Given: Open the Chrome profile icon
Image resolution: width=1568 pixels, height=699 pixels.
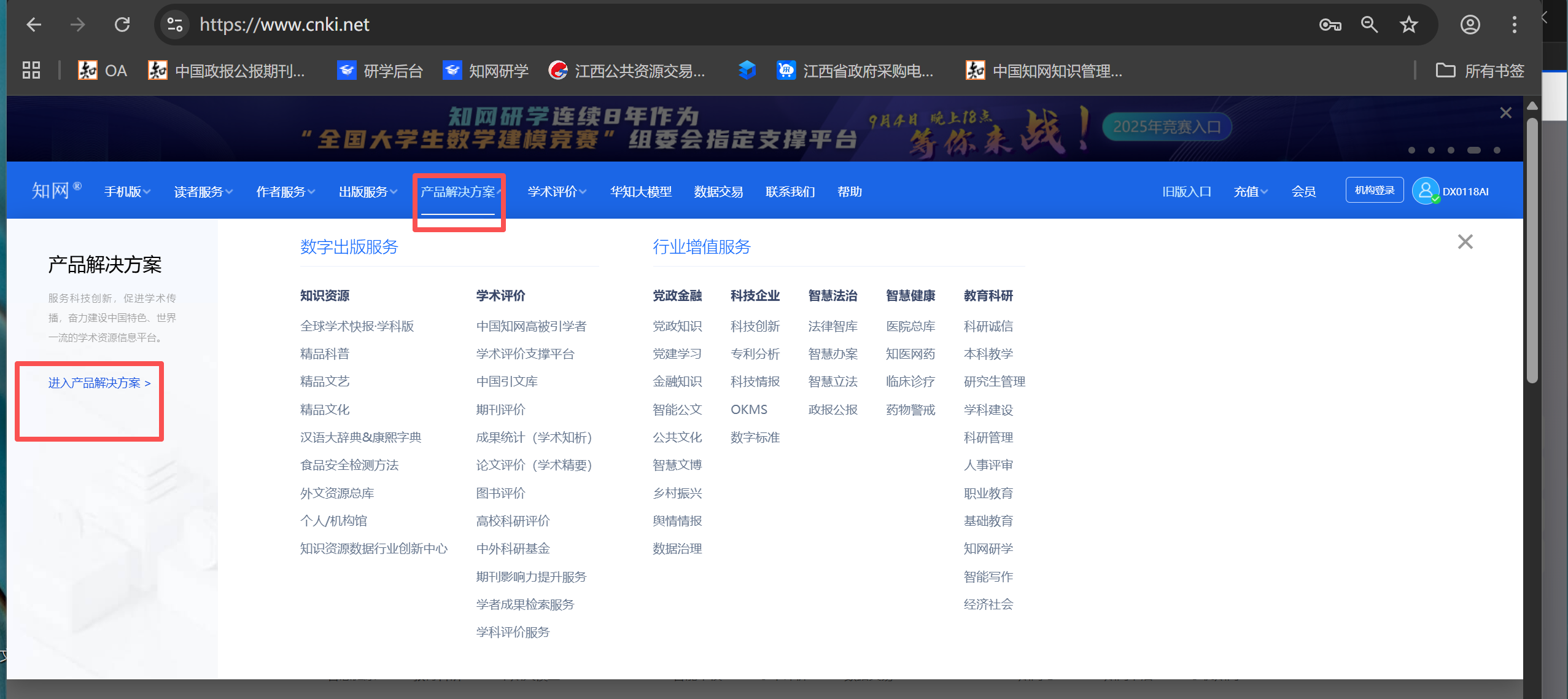Looking at the screenshot, I should point(1470,25).
